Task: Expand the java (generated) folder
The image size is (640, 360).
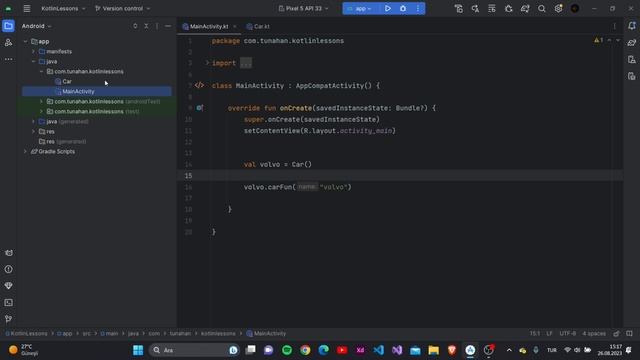Action: (33, 121)
